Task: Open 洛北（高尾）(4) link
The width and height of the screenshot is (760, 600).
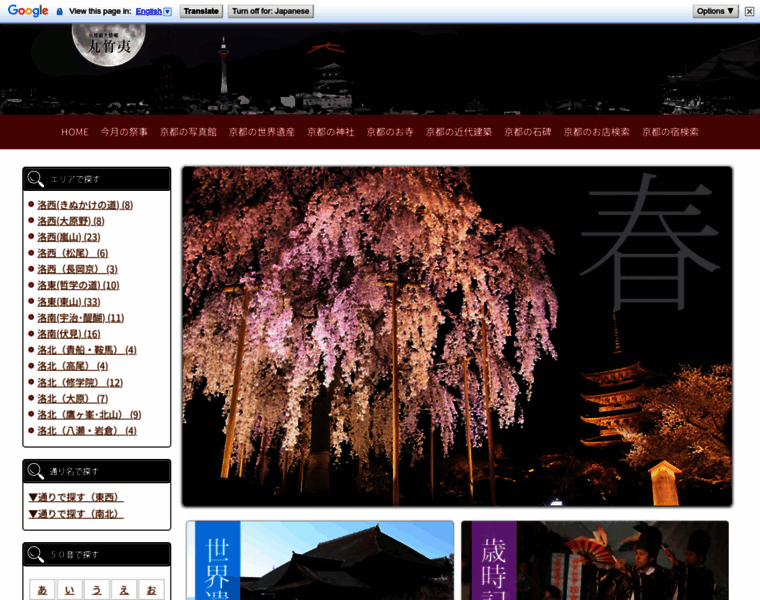Action: (x=73, y=366)
